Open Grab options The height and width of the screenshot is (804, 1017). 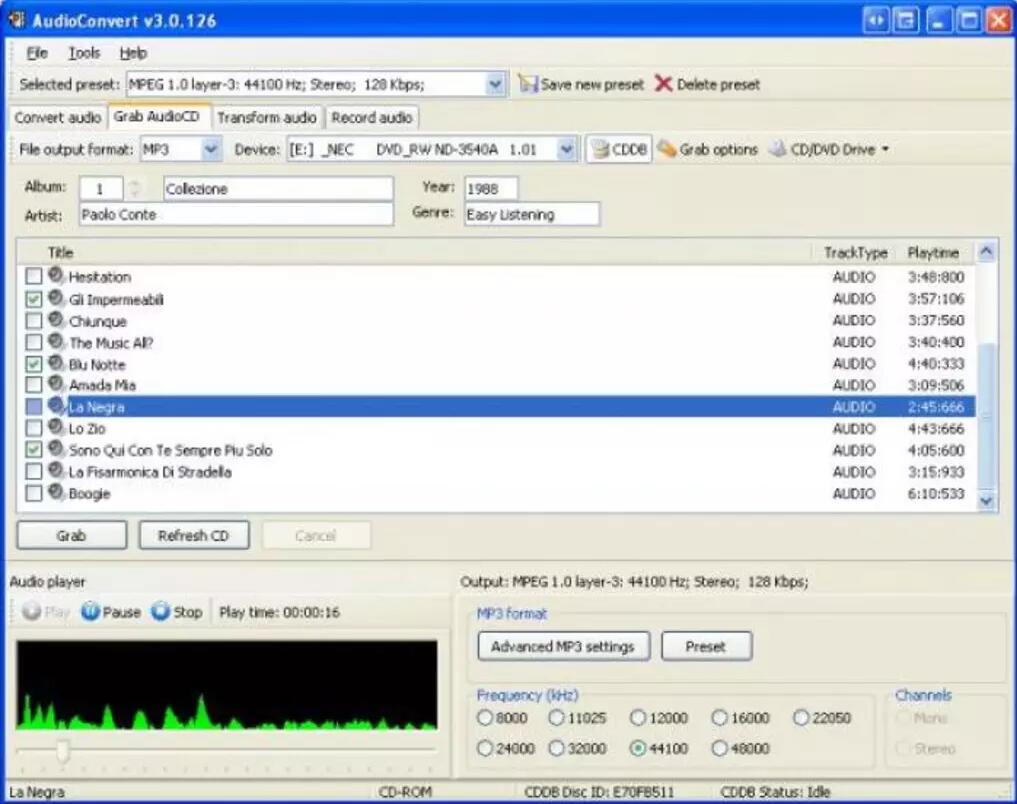tap(707, 150)
